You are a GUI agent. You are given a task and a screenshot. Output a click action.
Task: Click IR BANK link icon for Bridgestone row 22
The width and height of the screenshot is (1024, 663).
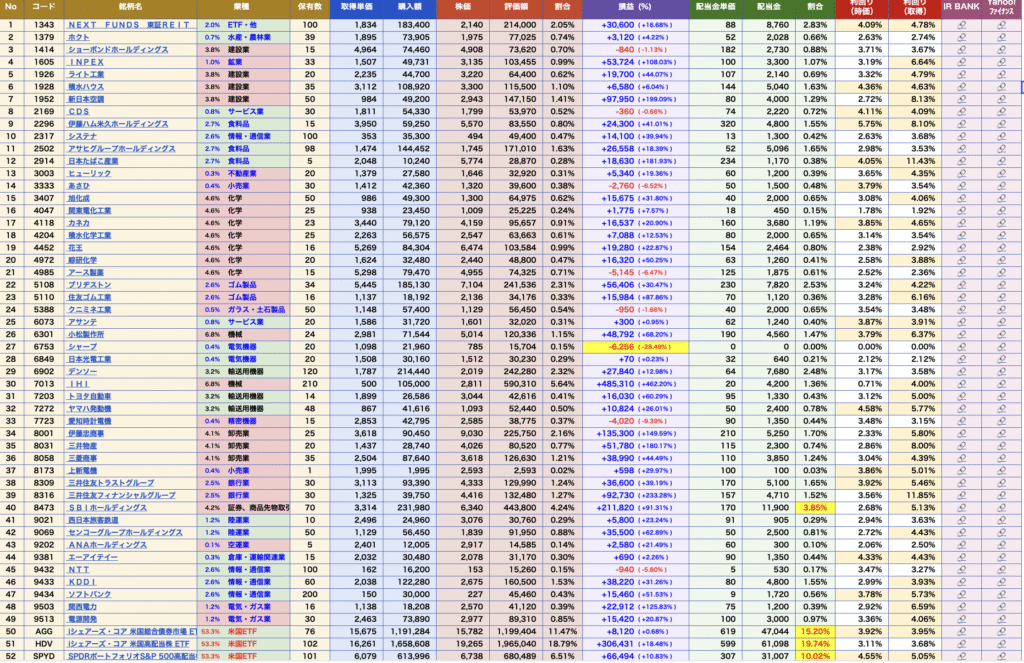(961, 285)
